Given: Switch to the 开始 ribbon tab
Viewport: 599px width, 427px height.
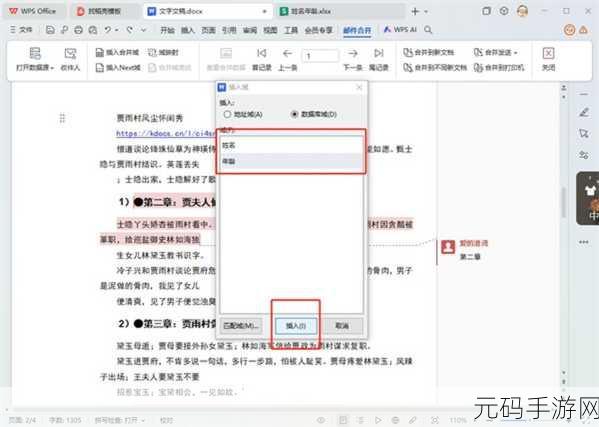Looking at the screenshot, I should click(x=167, y=30).
